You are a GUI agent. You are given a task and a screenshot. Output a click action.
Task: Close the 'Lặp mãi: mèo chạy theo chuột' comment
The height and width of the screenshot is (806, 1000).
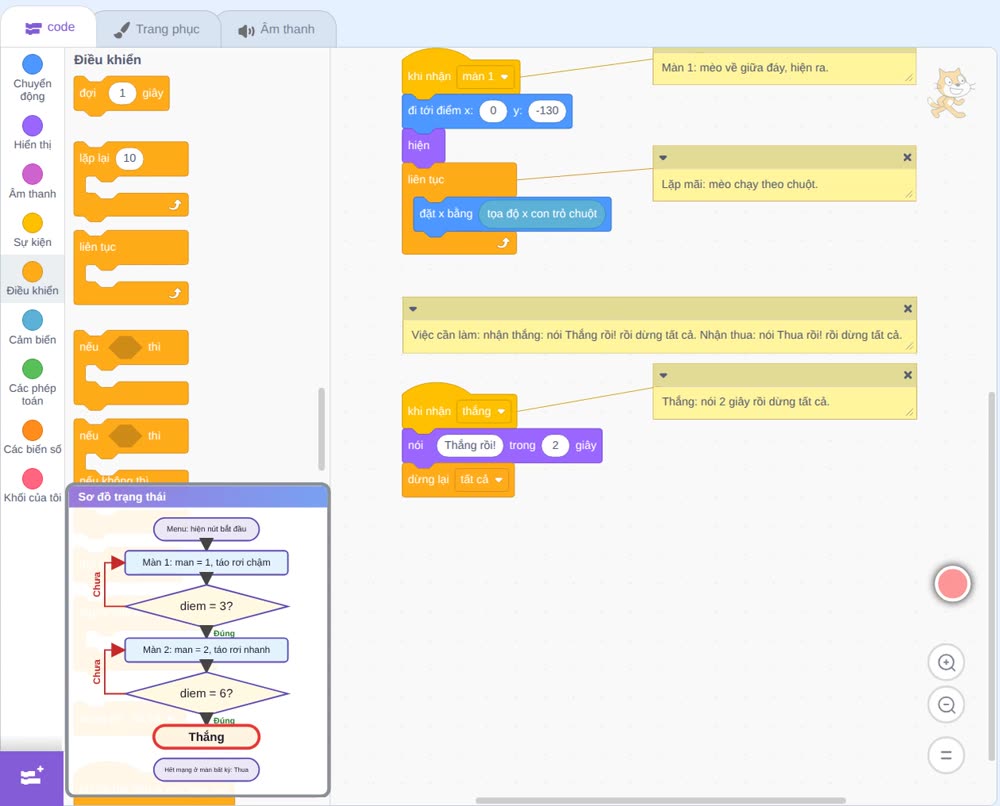tap(907, 158)
